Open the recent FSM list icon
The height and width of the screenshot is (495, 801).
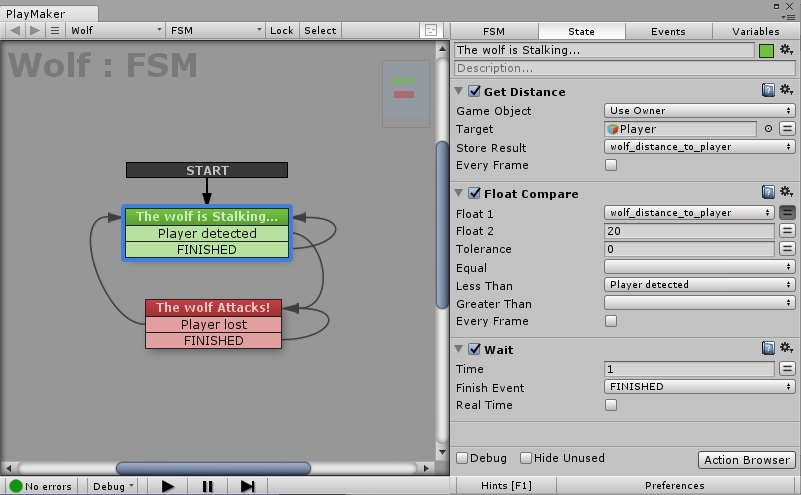click(x=55, y=31)
